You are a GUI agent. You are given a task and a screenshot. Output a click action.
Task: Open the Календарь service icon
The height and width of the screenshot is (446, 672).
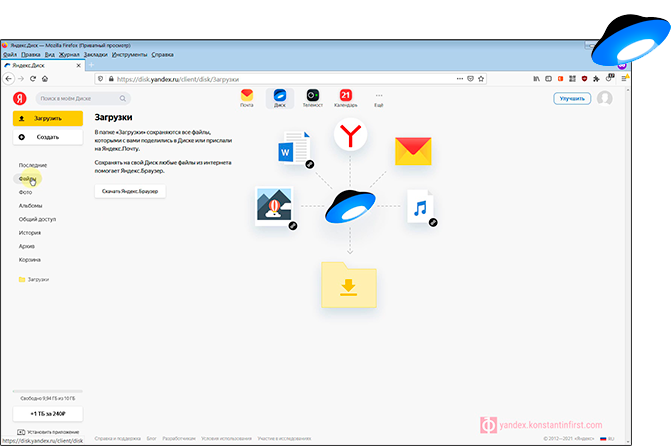point(346,98)
